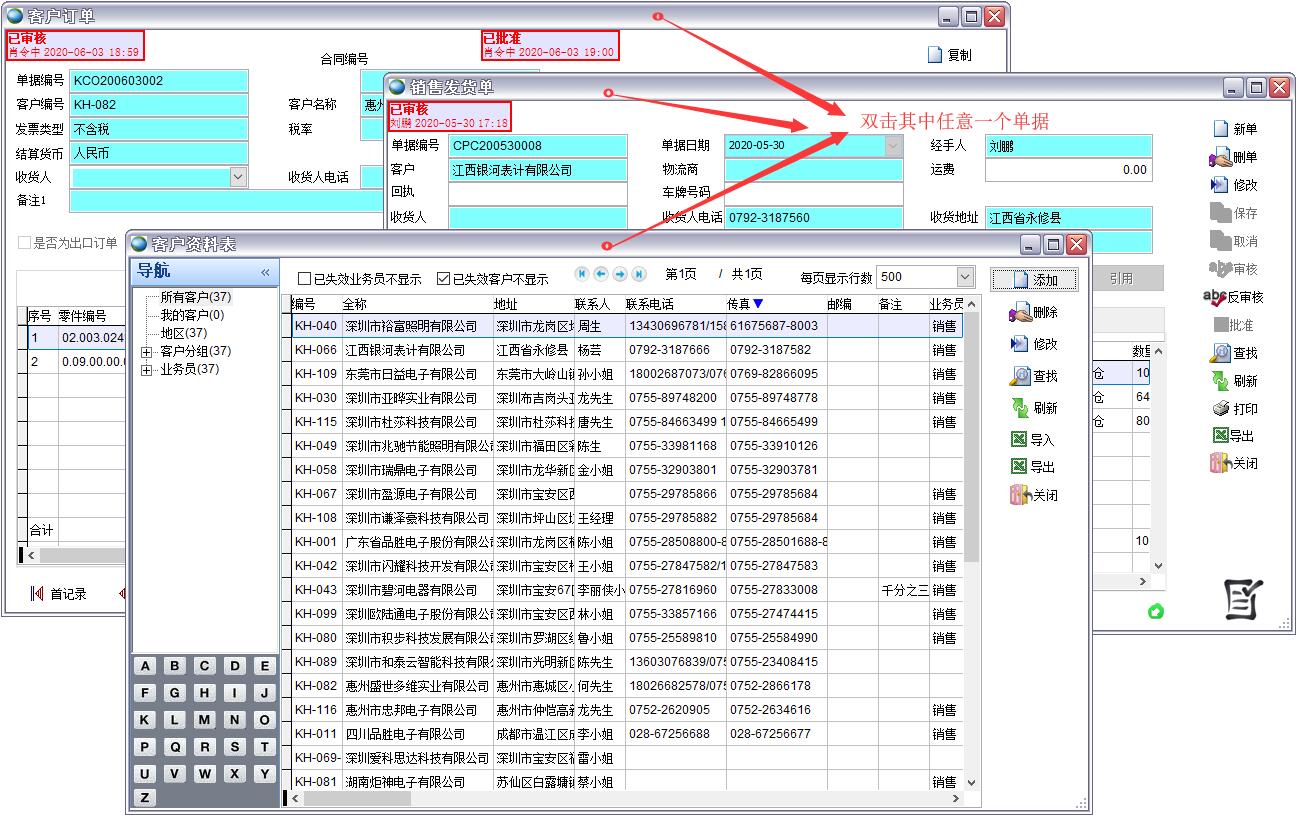
Task: Click the 删除 (Delete) icon in customer table
Action: pyautogui.click(x=1020, y=313)
